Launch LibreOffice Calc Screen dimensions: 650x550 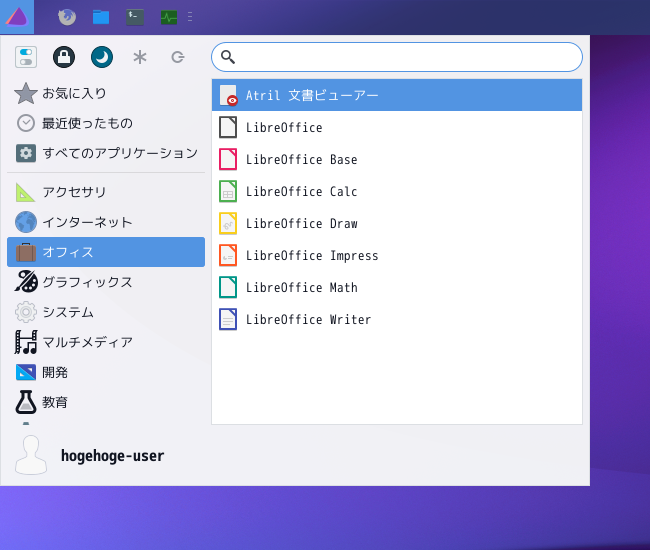[397, 191]
